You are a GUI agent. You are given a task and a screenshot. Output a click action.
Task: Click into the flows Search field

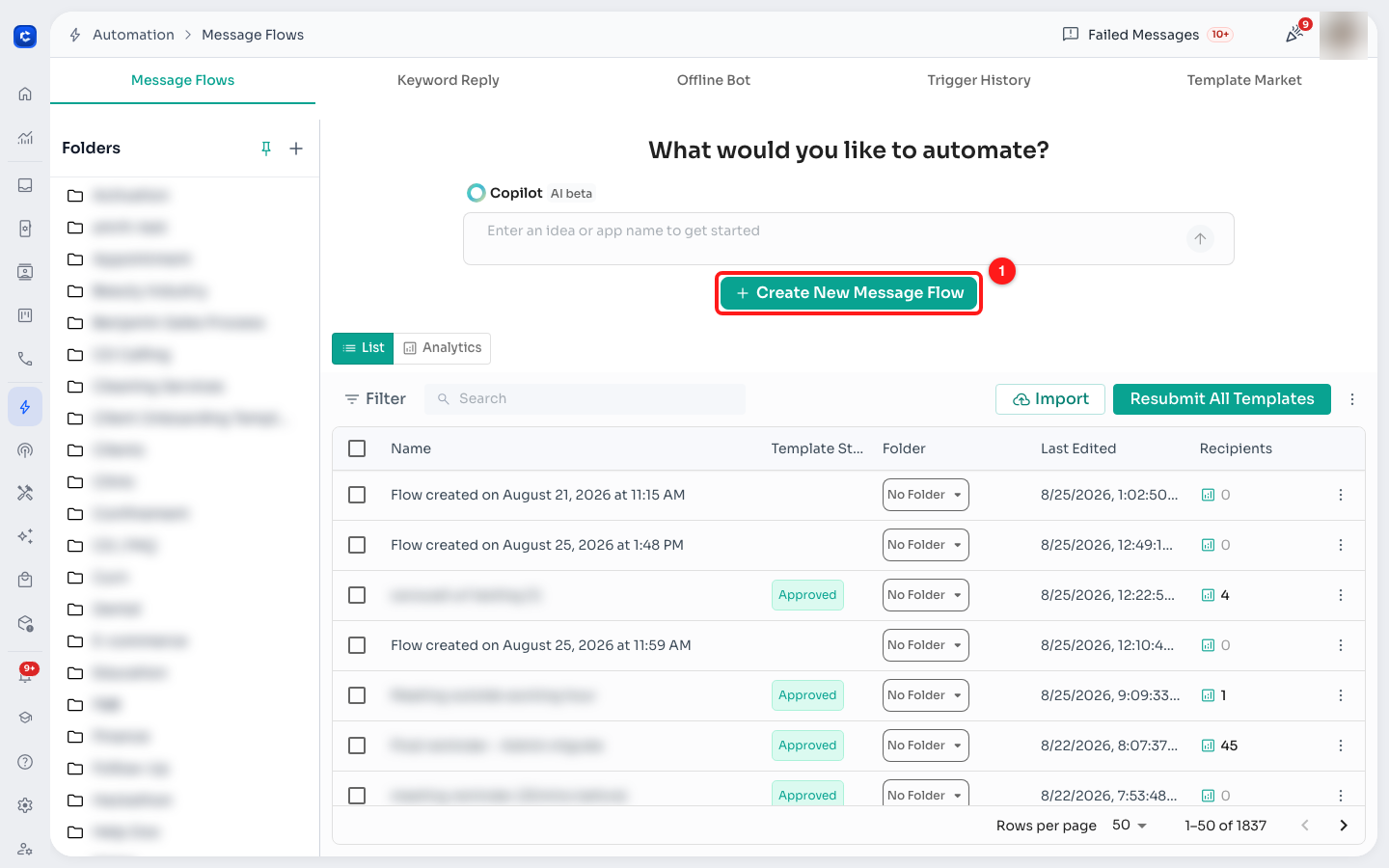585,399
